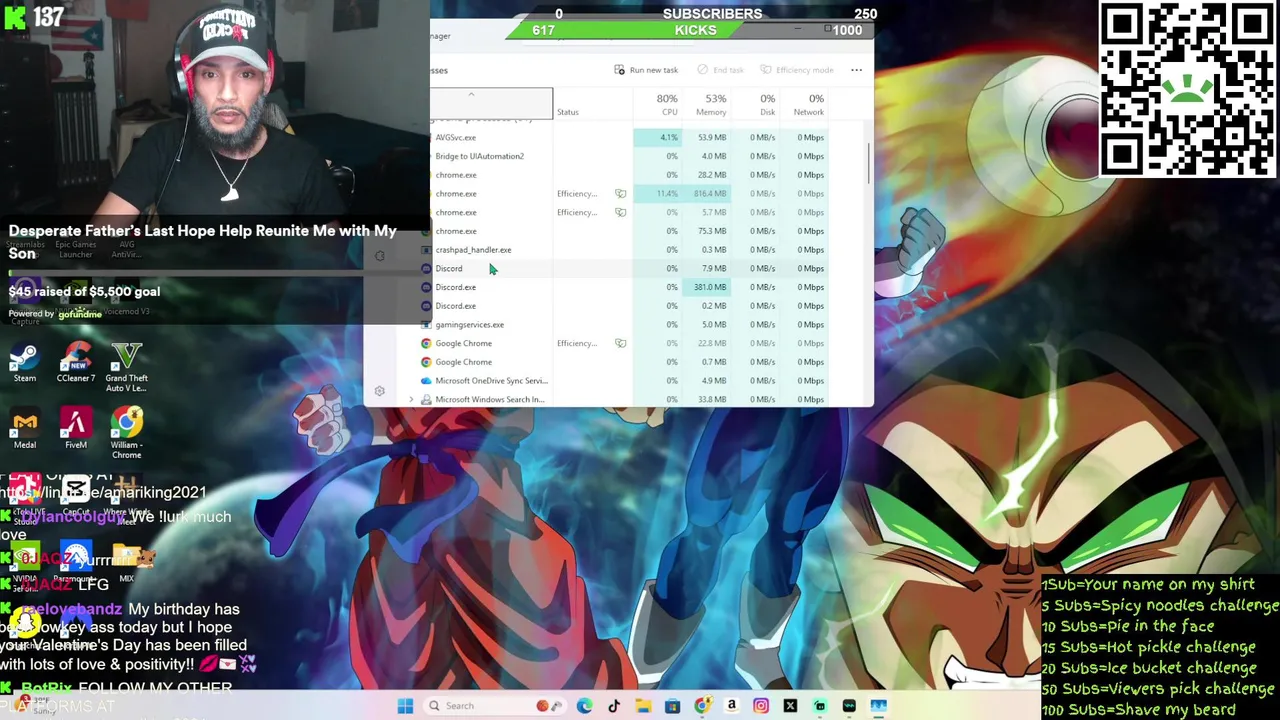The height and width of the screenshot is (720, 1280).
Task: Open Amazon from the taskbar
Action: pos(731,706)
